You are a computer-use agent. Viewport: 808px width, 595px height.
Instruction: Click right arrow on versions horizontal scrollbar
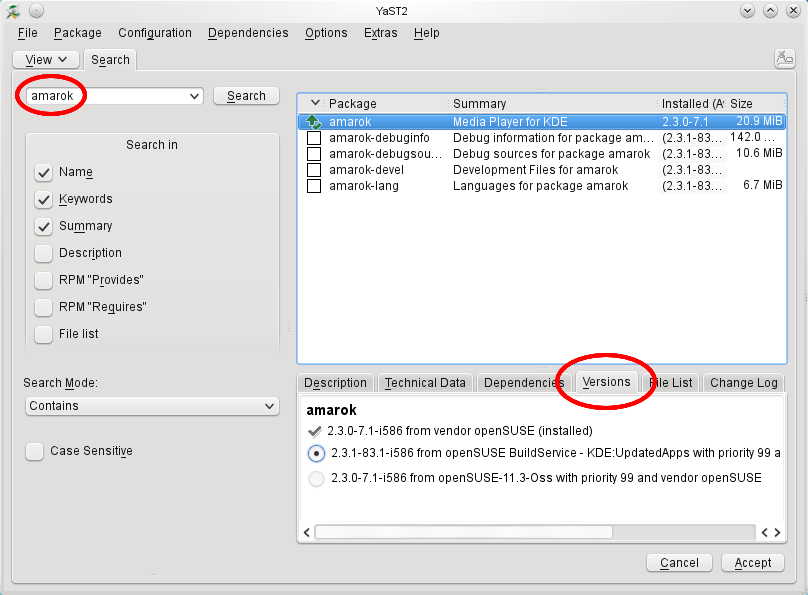(x=777, y=533)
